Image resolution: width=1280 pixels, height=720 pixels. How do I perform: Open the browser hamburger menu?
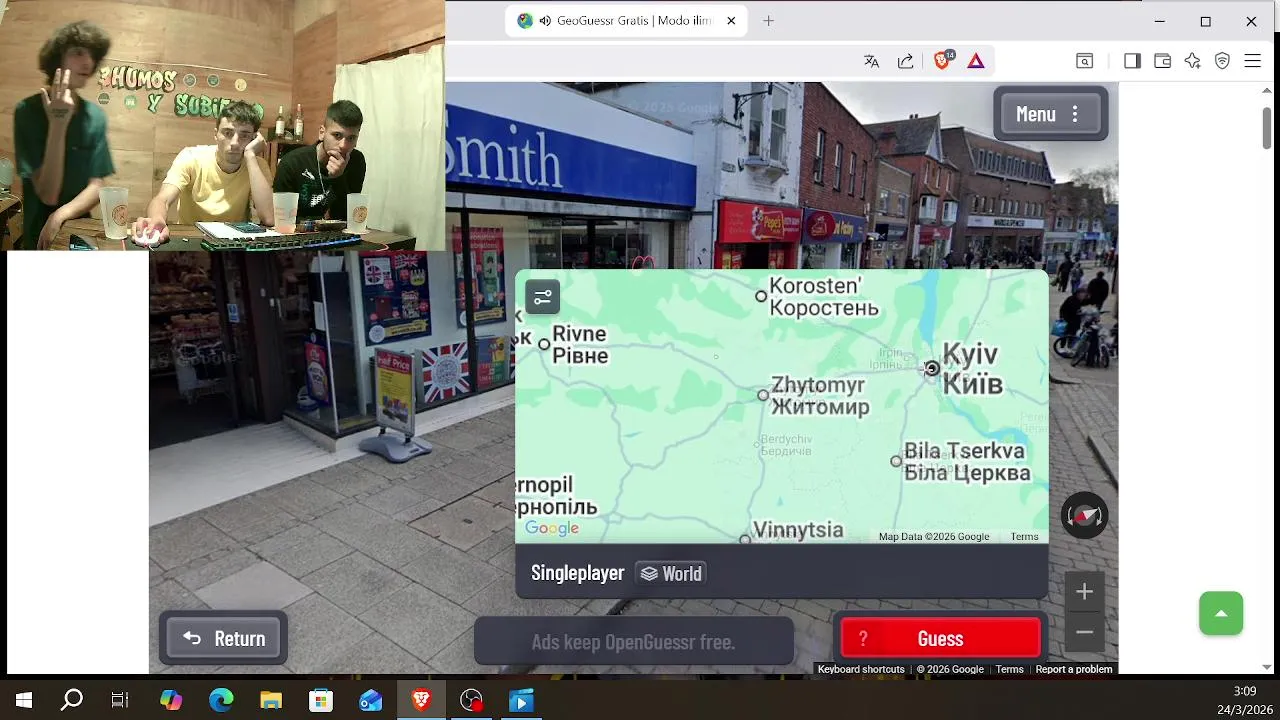point(1252,61)
